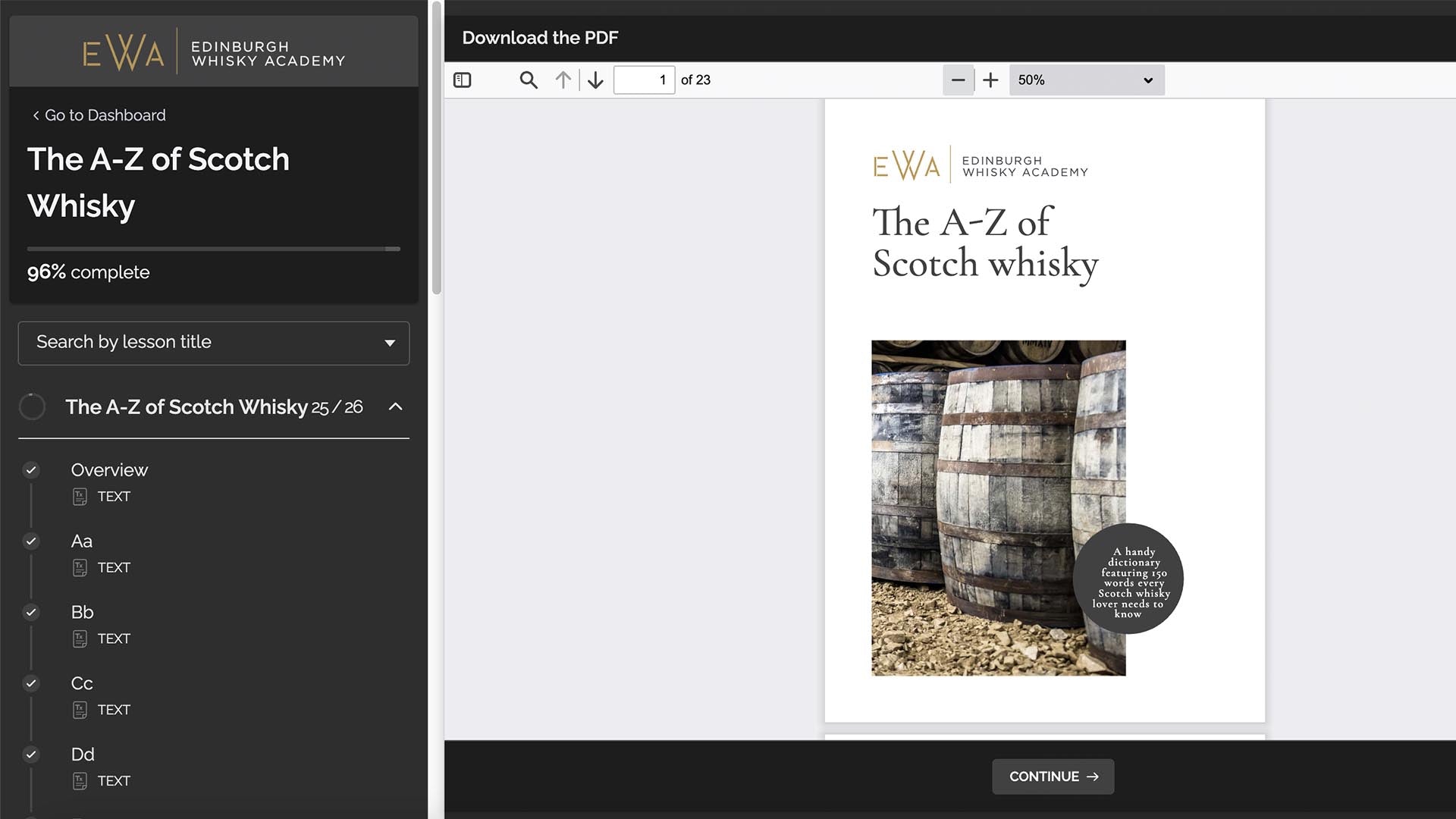Click the TEXT label under Dd

pyautogui.click(x=114, y=781)
